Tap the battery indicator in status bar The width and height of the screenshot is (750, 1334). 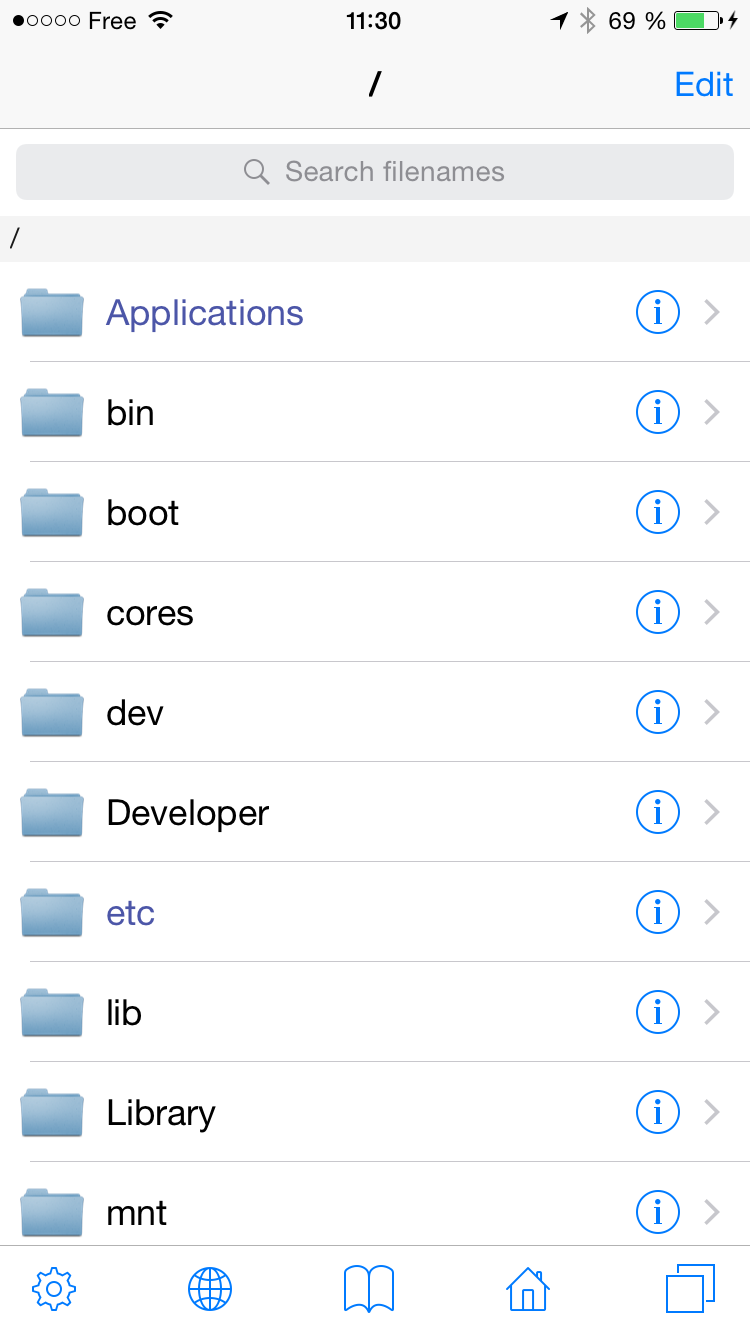pos(698,21)
